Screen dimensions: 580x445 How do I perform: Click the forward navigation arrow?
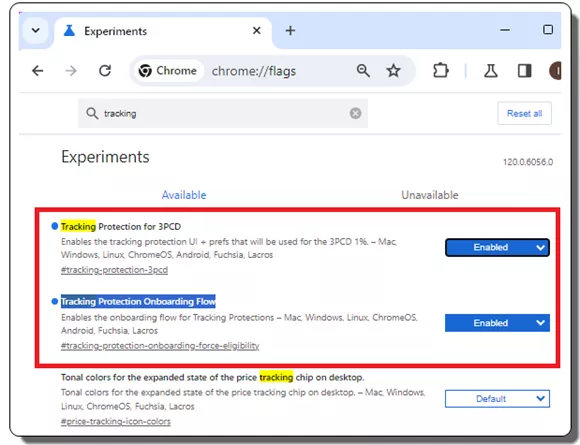(x=71, y=71)
